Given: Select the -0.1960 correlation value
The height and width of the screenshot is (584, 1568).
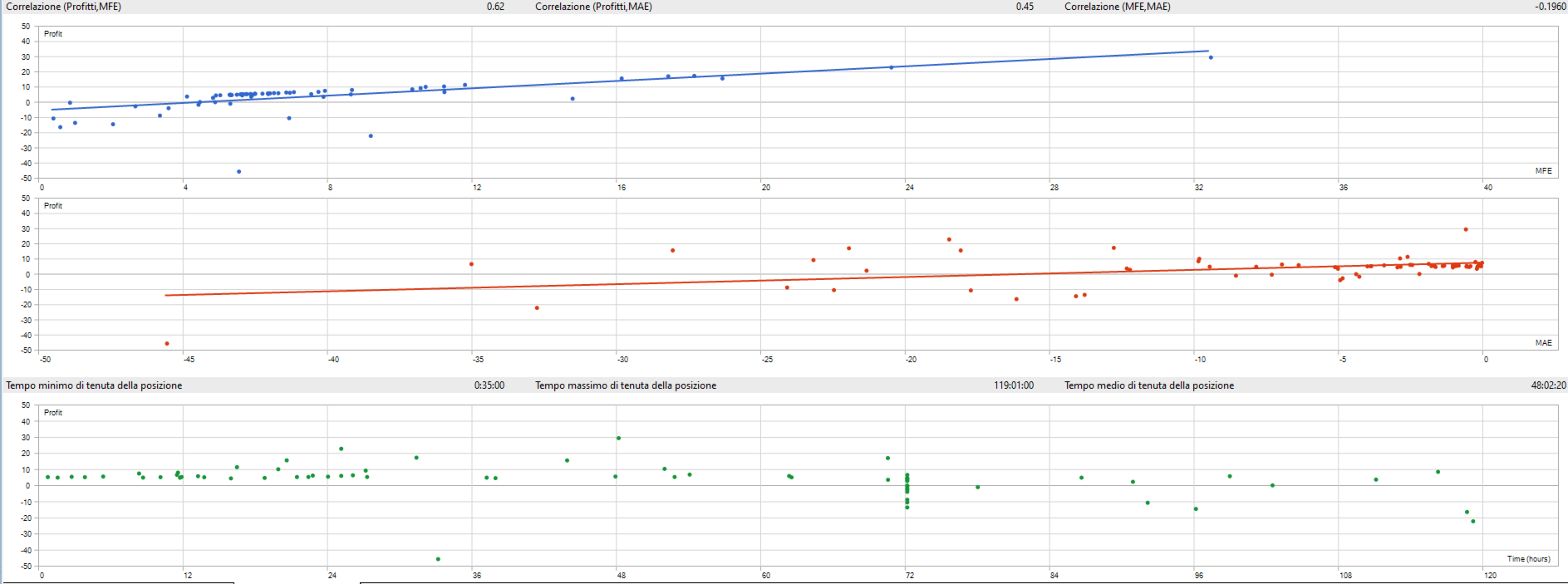Looking at the screenshot, I should [x=1551, y=7].
